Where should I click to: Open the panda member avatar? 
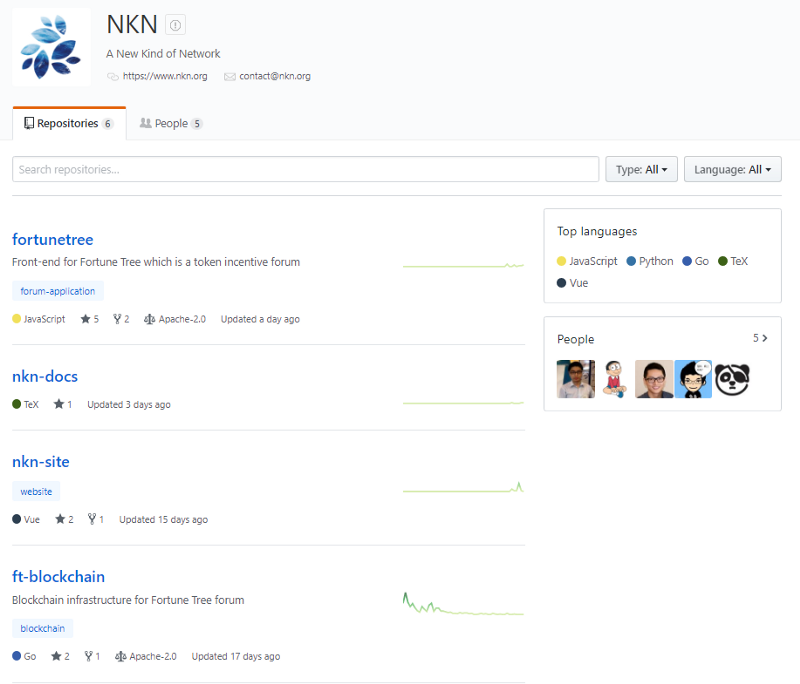[732, 379]
